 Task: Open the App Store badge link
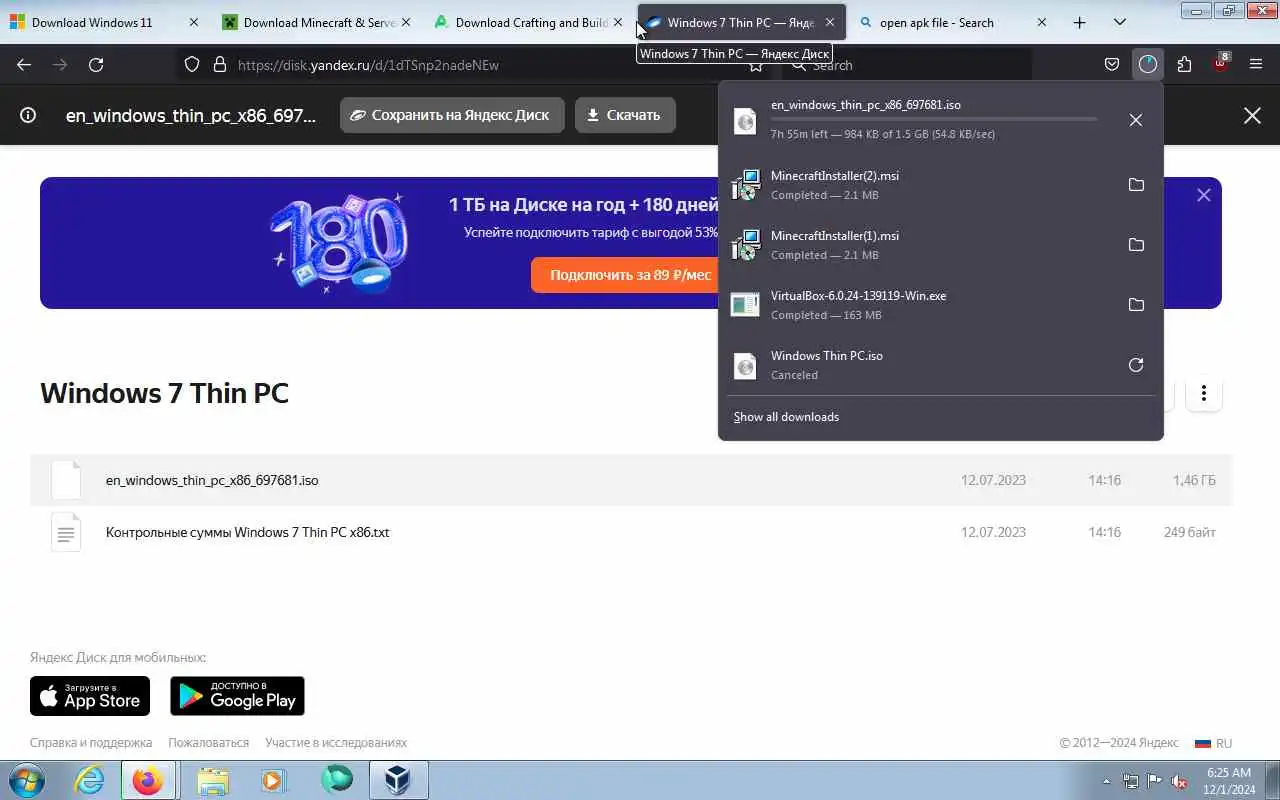point(90,696)
